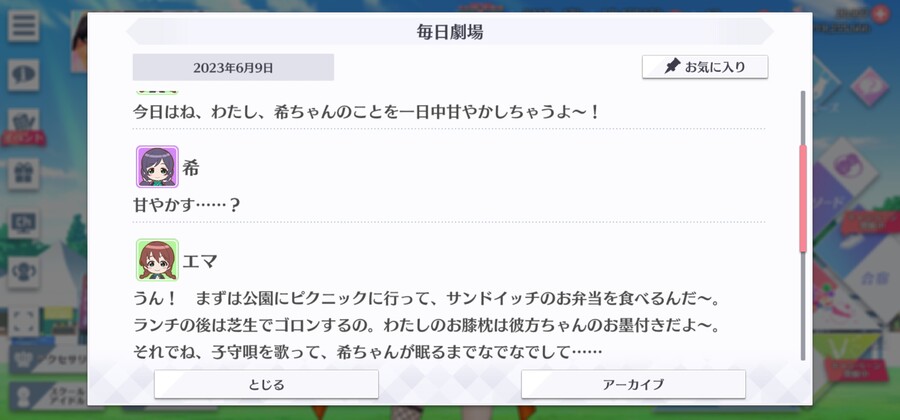Click the gray scrollbar track below thumb
This screenshot has width=900, height=420.
803,306
